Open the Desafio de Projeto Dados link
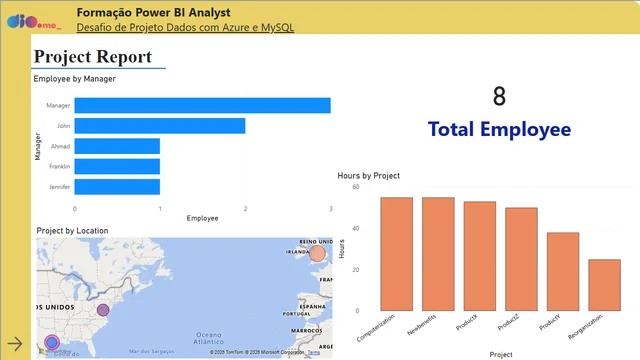The width and height of the screenshot is (640, 360). [185, 27]
